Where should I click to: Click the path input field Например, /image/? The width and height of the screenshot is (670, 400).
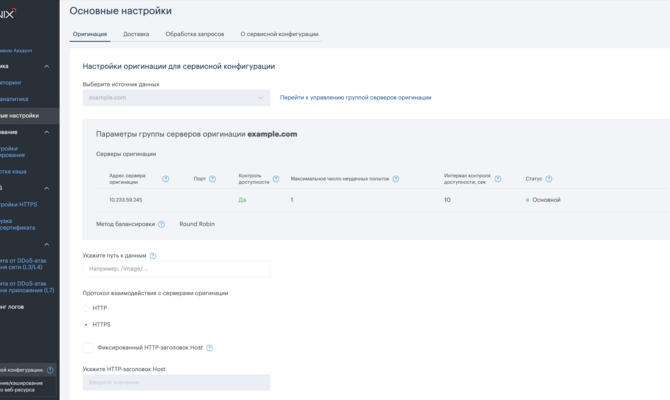tap(176, 269)
